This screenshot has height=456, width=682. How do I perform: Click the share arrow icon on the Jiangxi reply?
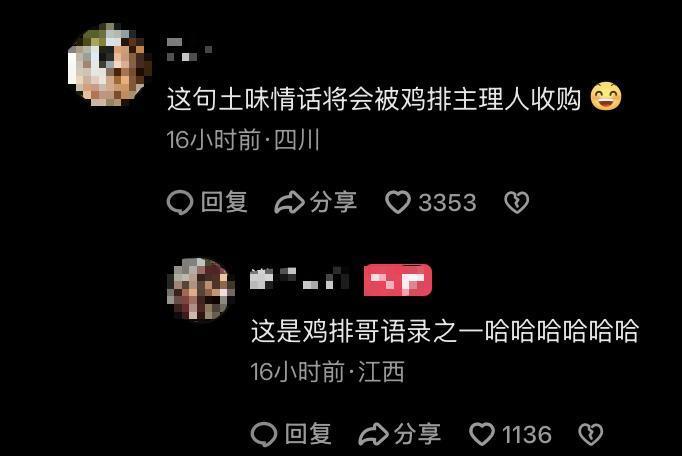pyautogui.click(x=373, y=434)
